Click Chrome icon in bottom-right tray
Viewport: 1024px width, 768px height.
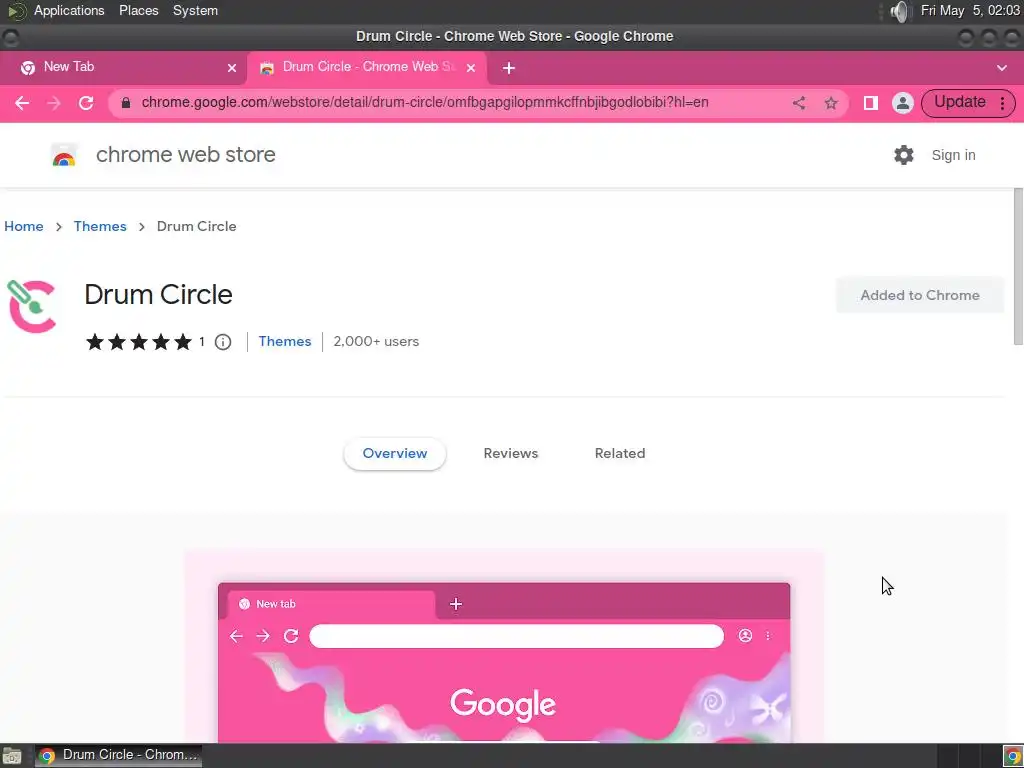click(1013, 756)
